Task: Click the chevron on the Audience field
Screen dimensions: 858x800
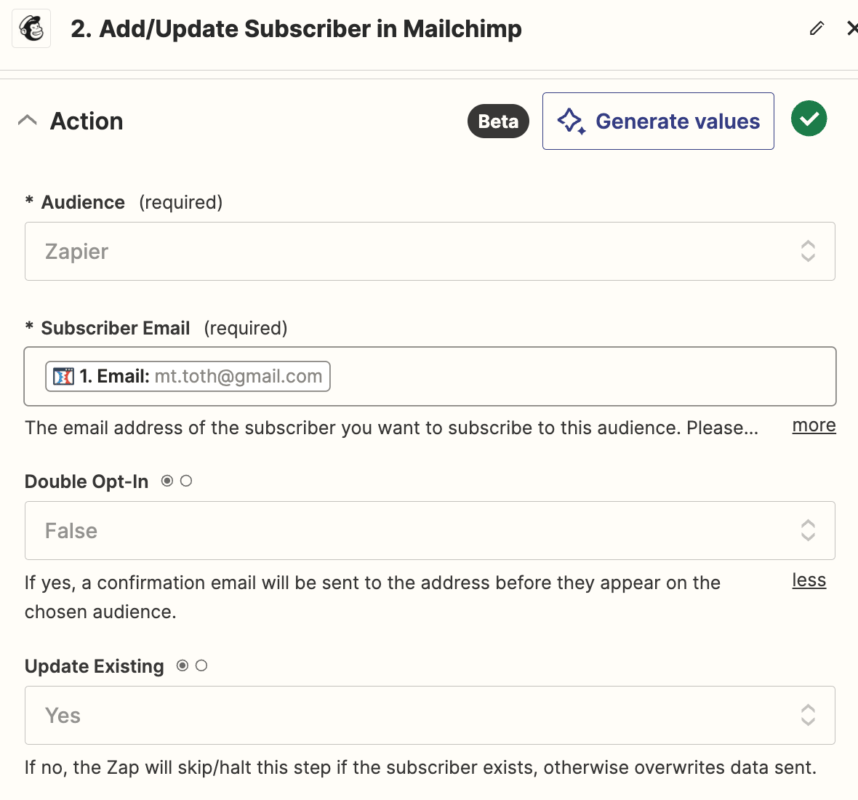Action: (x=808, y=251)
